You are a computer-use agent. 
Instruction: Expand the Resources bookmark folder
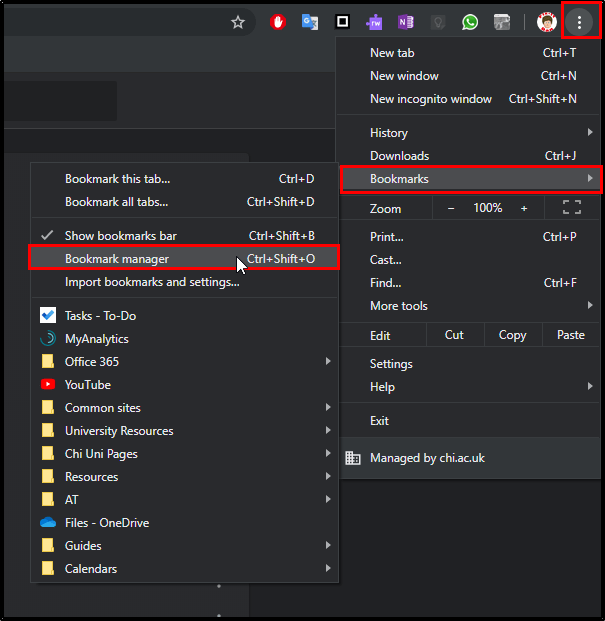point(185,476)
